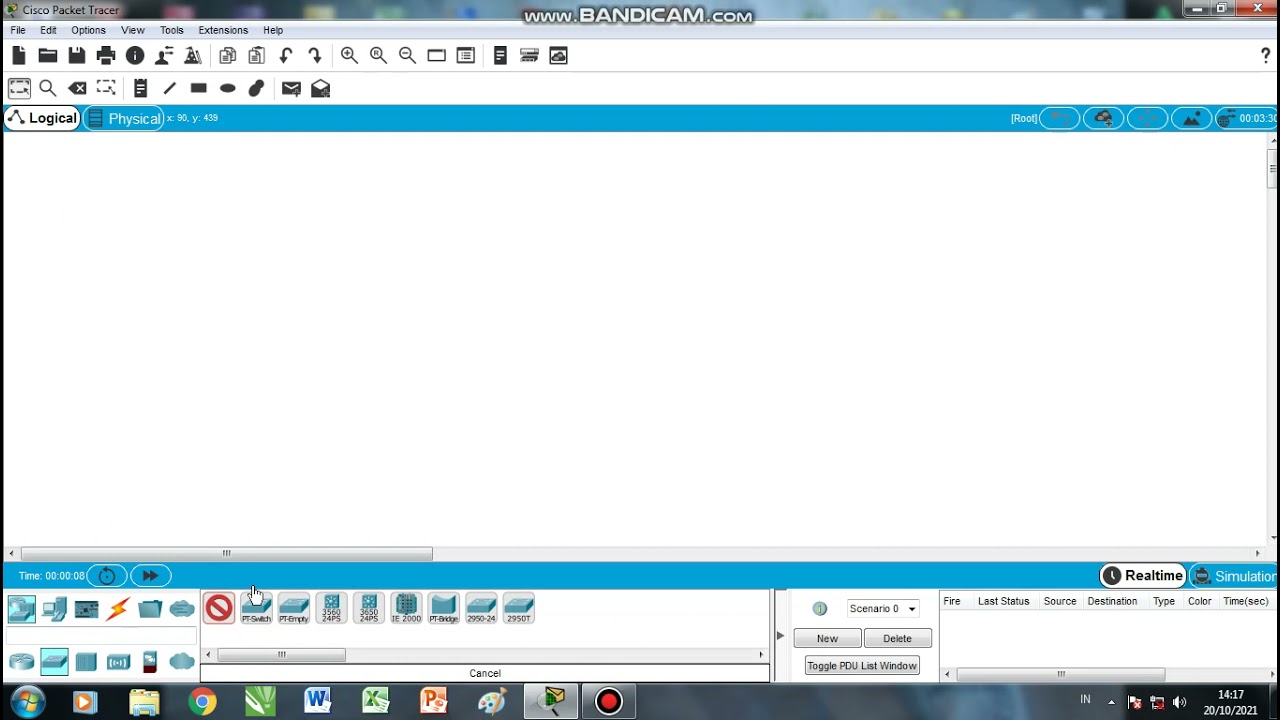Print using the printer icon

click(106, 56)
